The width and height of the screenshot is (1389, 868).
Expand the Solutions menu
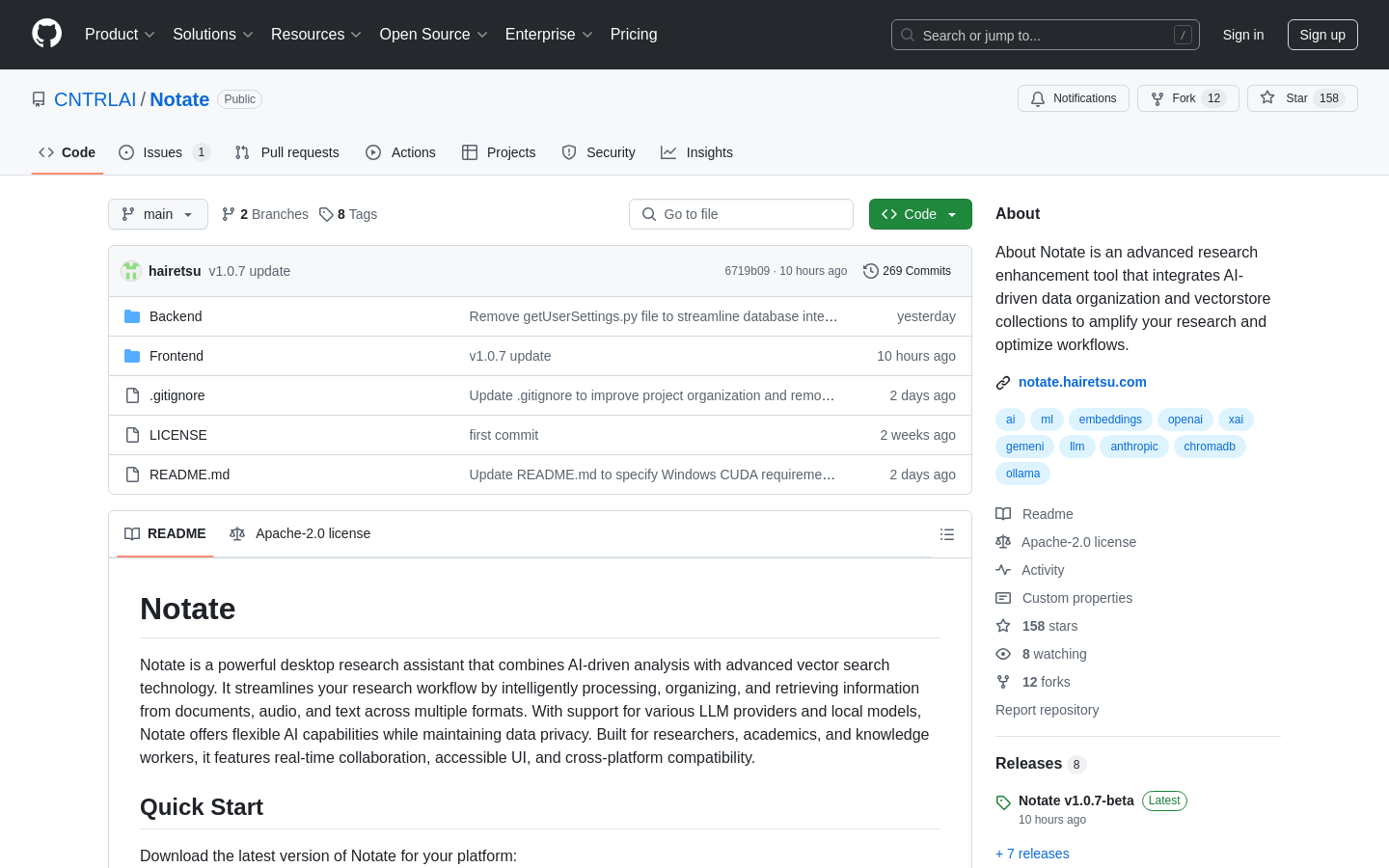click(x=212, y=35)
